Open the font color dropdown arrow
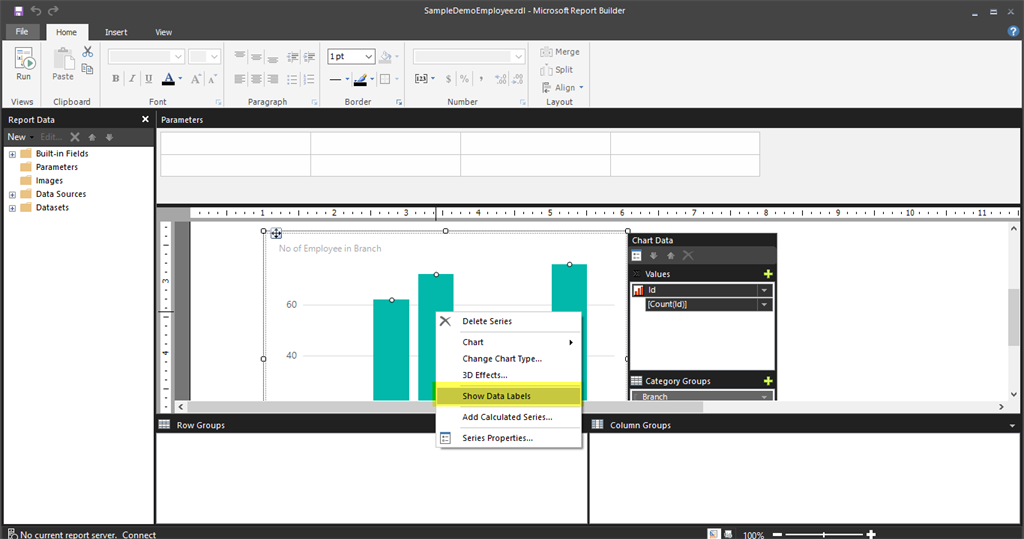This screenshot has width=1024, height=539. (x=180, y=79)
